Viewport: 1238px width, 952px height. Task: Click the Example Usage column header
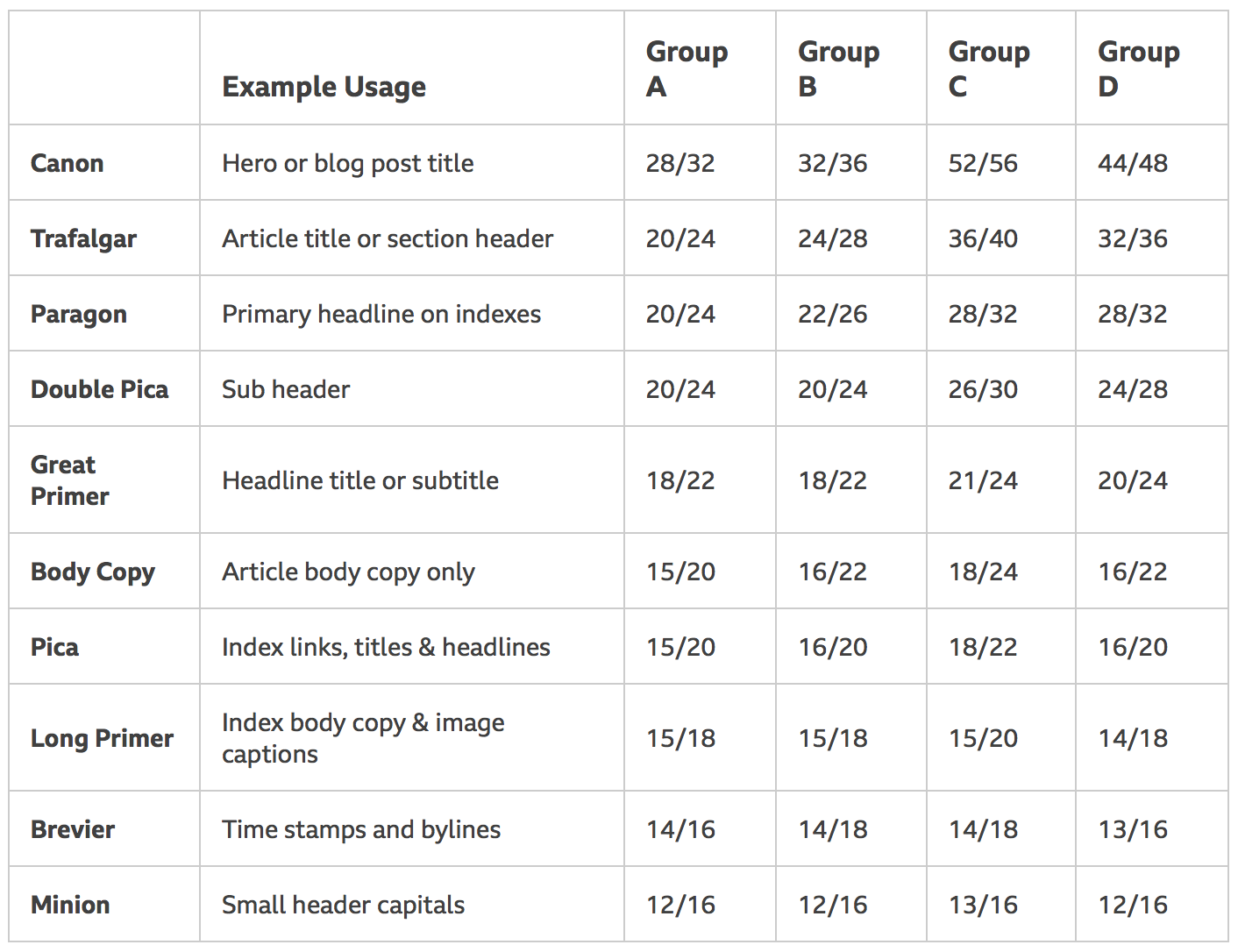pos(324,87)
